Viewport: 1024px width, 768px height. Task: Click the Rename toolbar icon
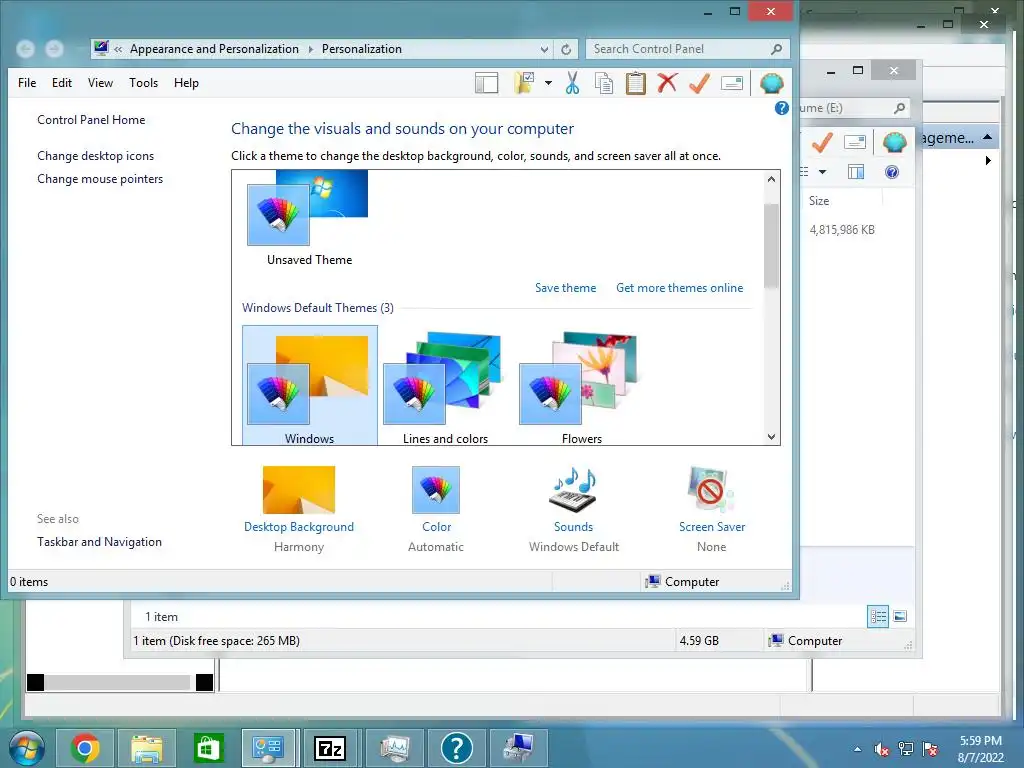[x=732, y=83]
